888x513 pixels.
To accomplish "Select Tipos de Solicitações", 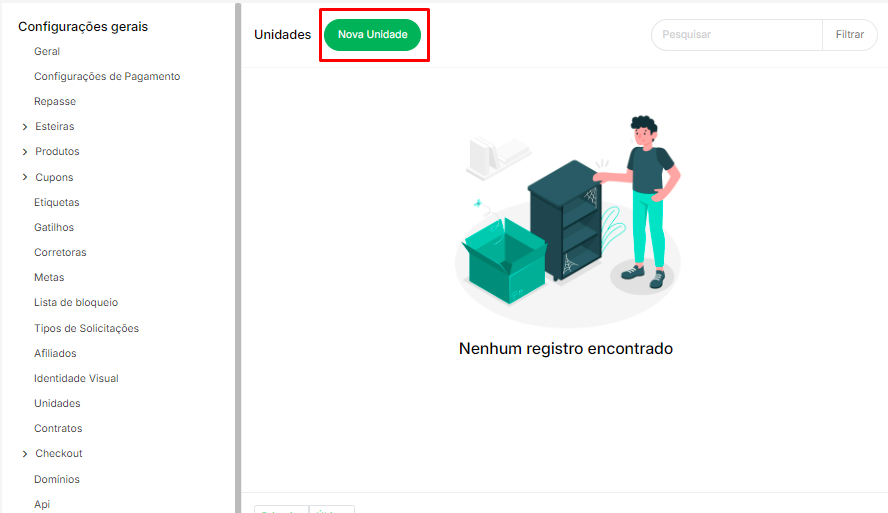I will pyautogui.click(x=86, y=328).
